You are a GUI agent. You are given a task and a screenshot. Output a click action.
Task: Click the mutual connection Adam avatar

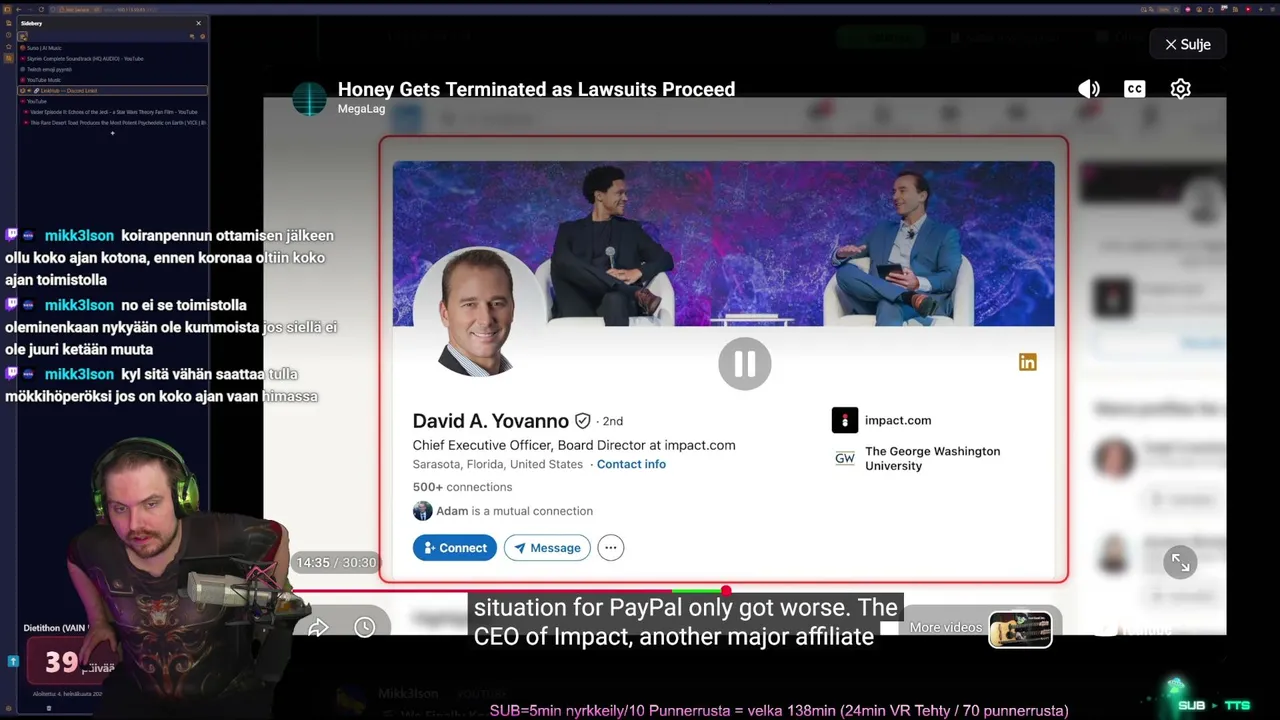(423, 511)
